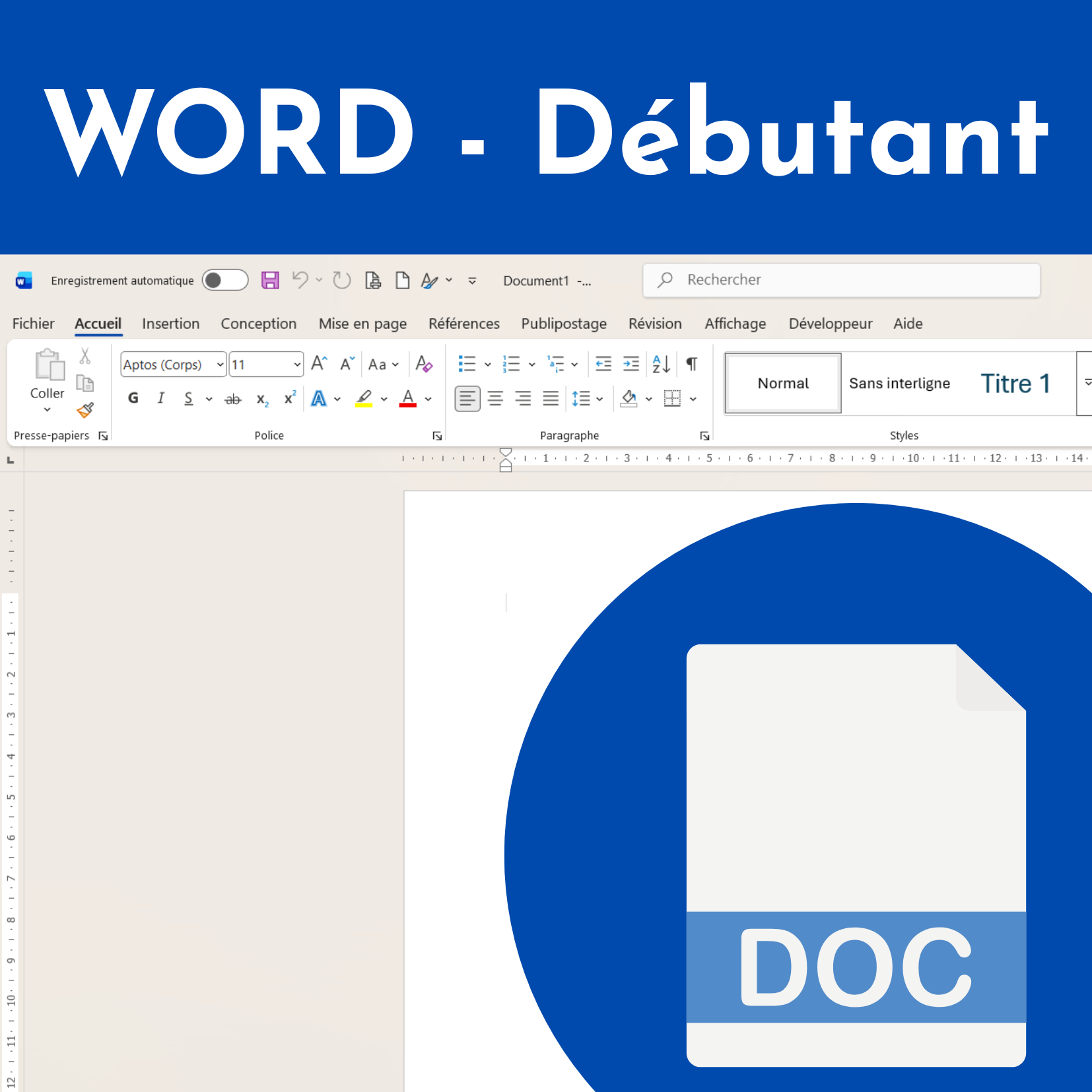
Task: Click the Word application logo
Action: point(24,281)
